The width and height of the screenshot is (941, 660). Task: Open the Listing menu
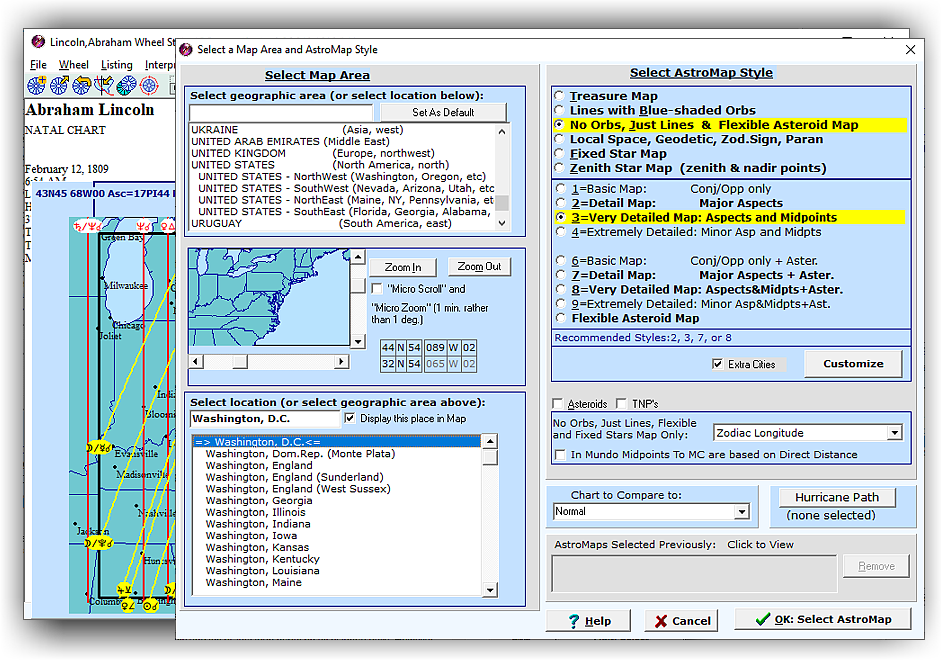coord(116,65)
